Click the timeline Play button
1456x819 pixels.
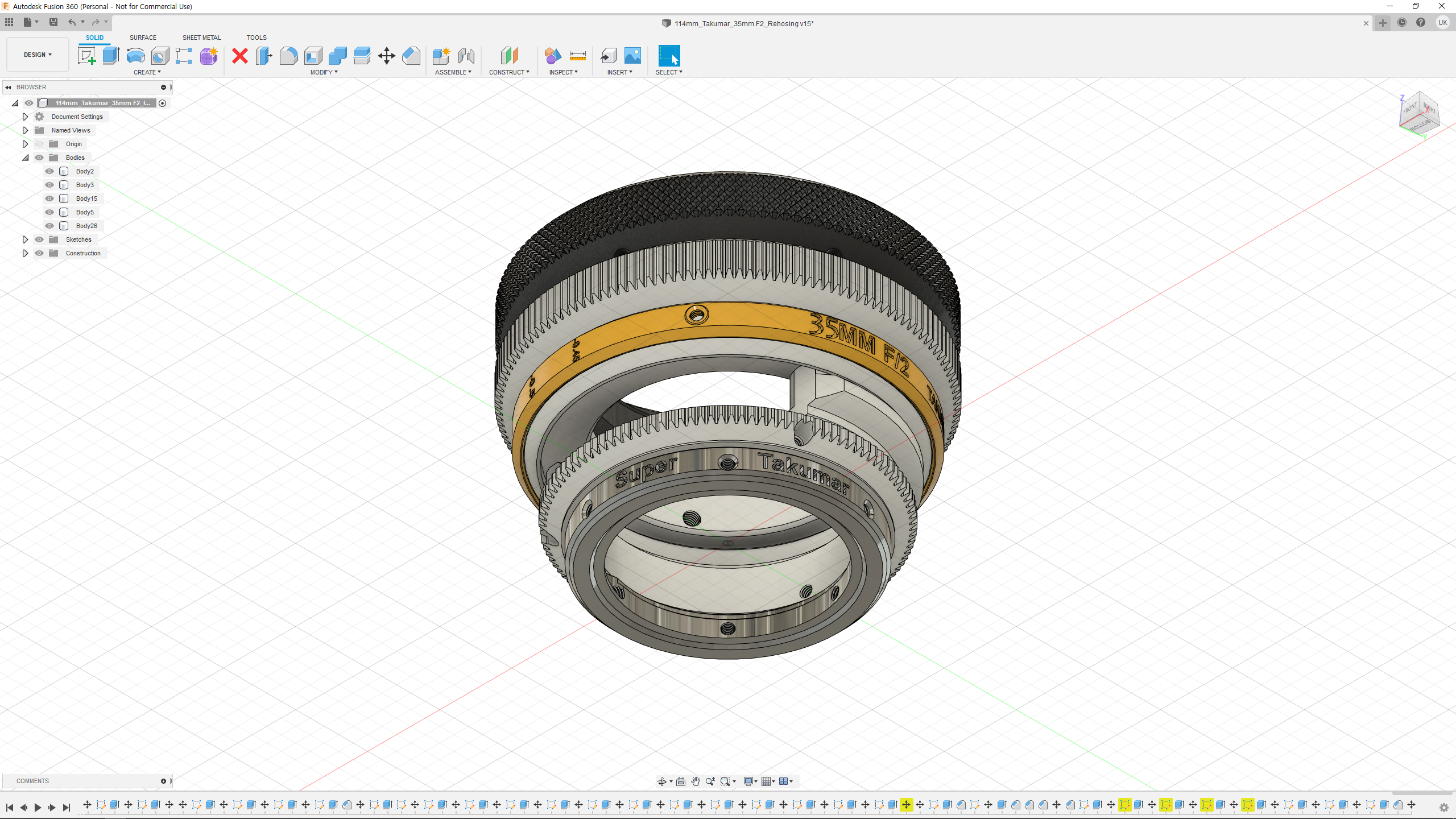tap(38, 807)
